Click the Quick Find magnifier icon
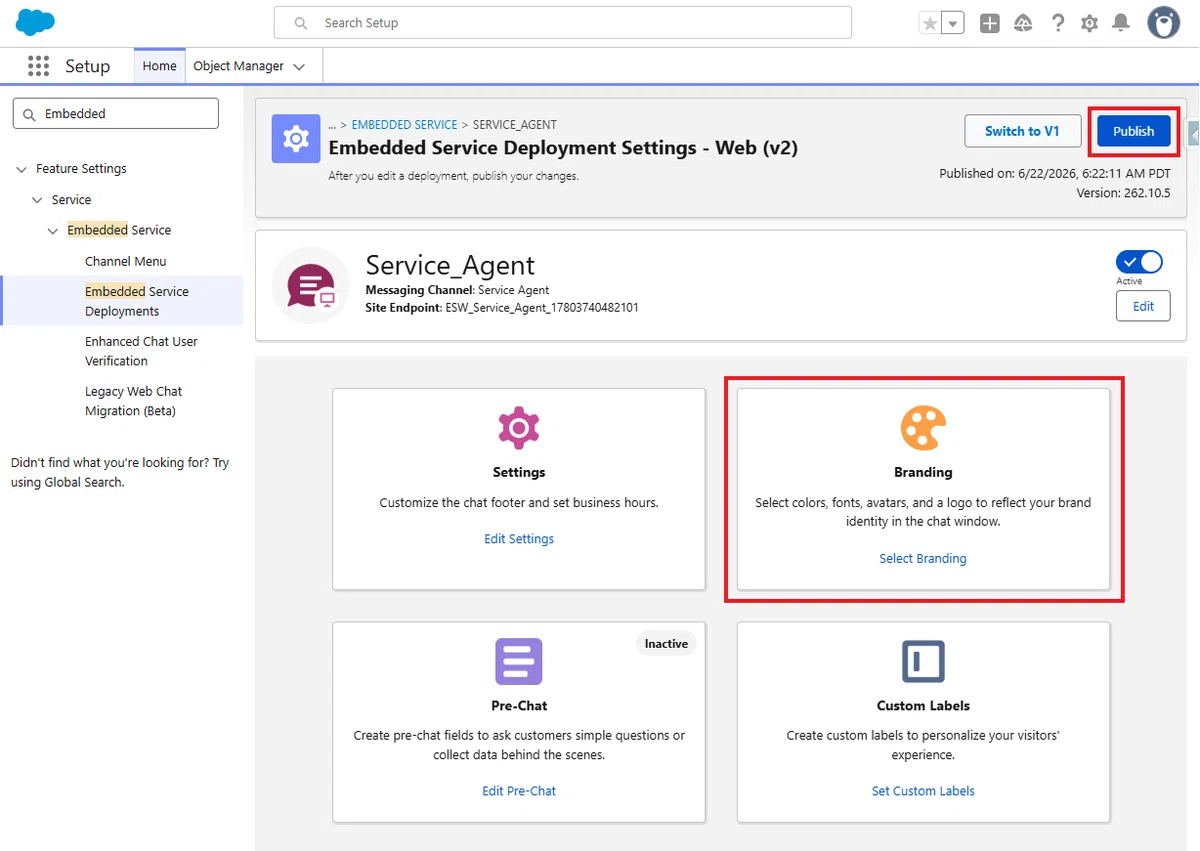1200x851 pixels. (x=28, y=114)
